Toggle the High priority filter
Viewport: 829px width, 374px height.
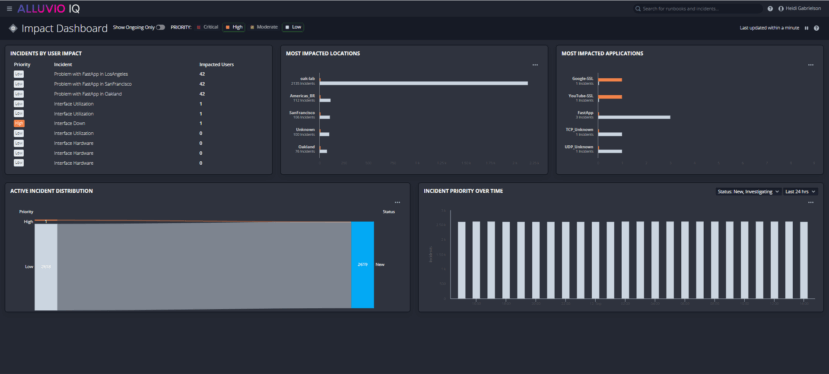(x=234, y=27)
